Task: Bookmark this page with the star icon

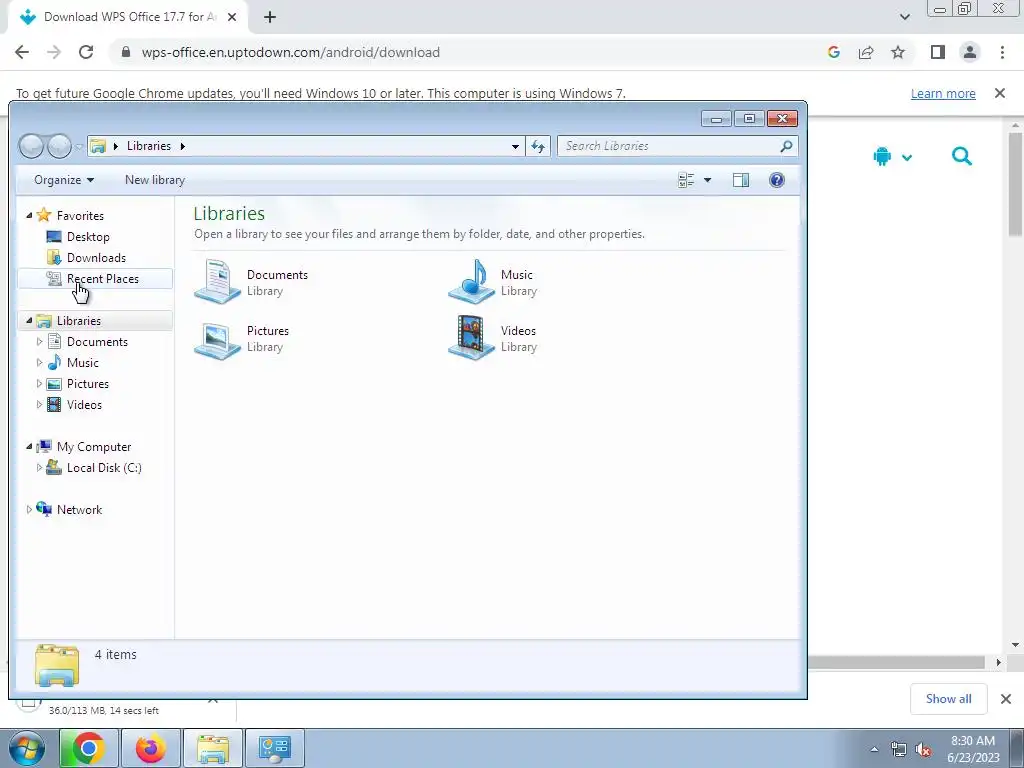Action: [x=898, y=52]
